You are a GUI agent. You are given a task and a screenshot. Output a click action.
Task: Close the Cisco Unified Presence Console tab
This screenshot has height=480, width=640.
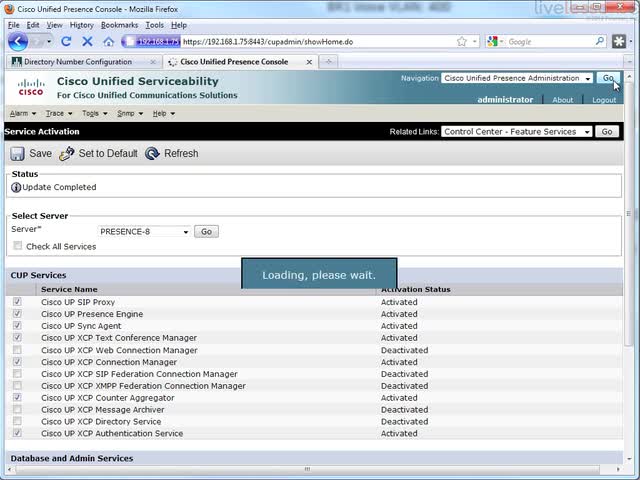pyautogui.click(x=309, y=62)
